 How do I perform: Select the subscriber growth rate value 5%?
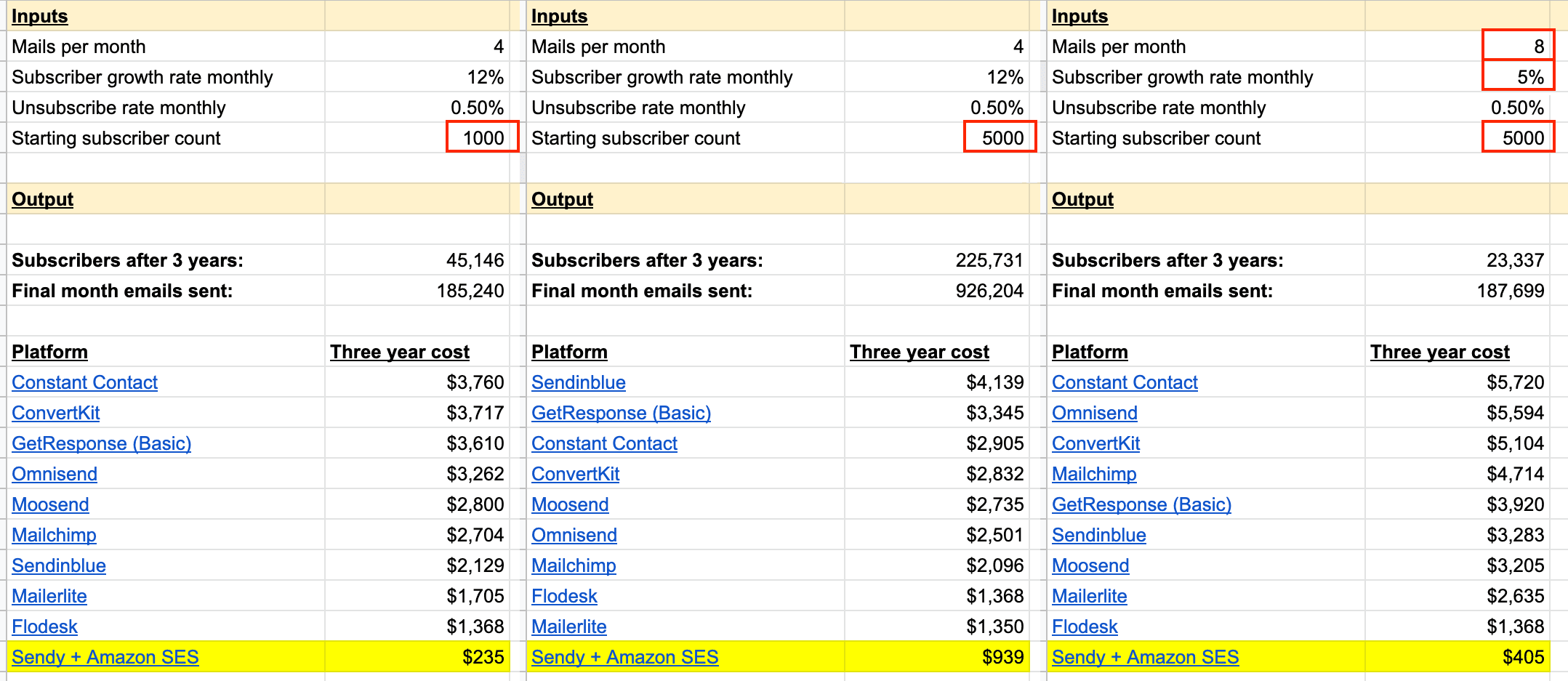[x=1519, y=76]
